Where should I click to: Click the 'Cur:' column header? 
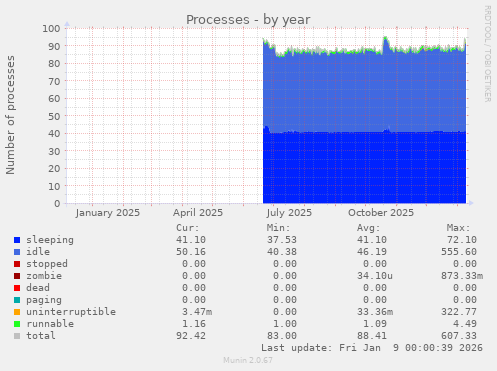[188, 228]
